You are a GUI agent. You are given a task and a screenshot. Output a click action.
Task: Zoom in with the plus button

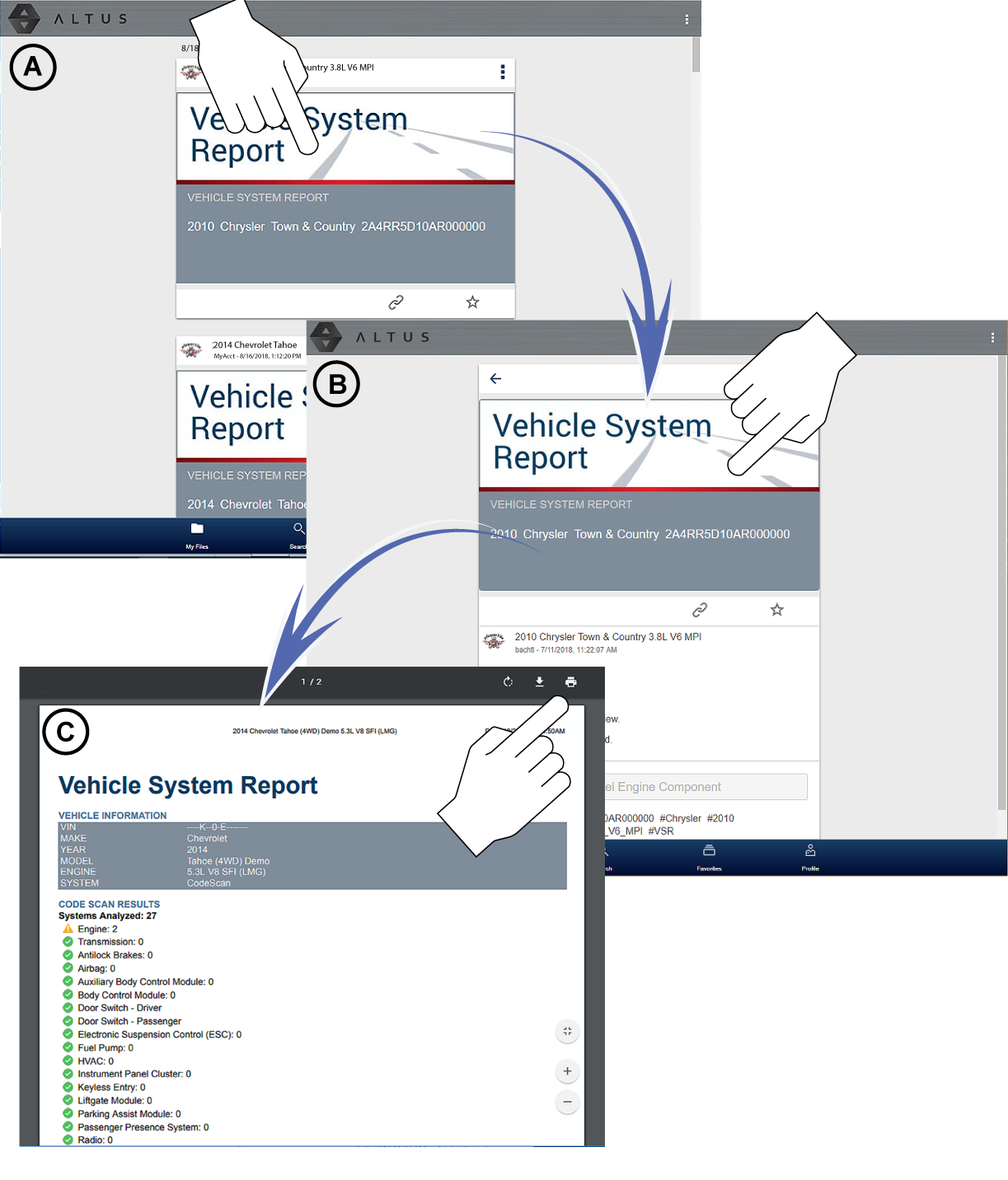pos(567,1071)
